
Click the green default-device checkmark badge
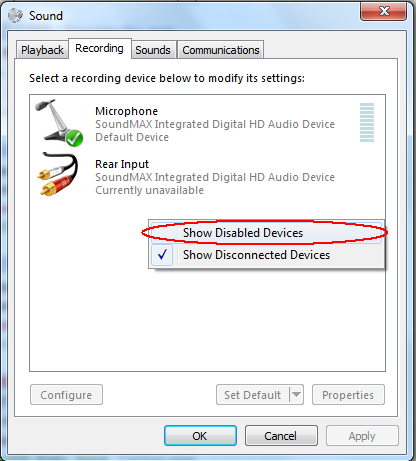[74, 138]
